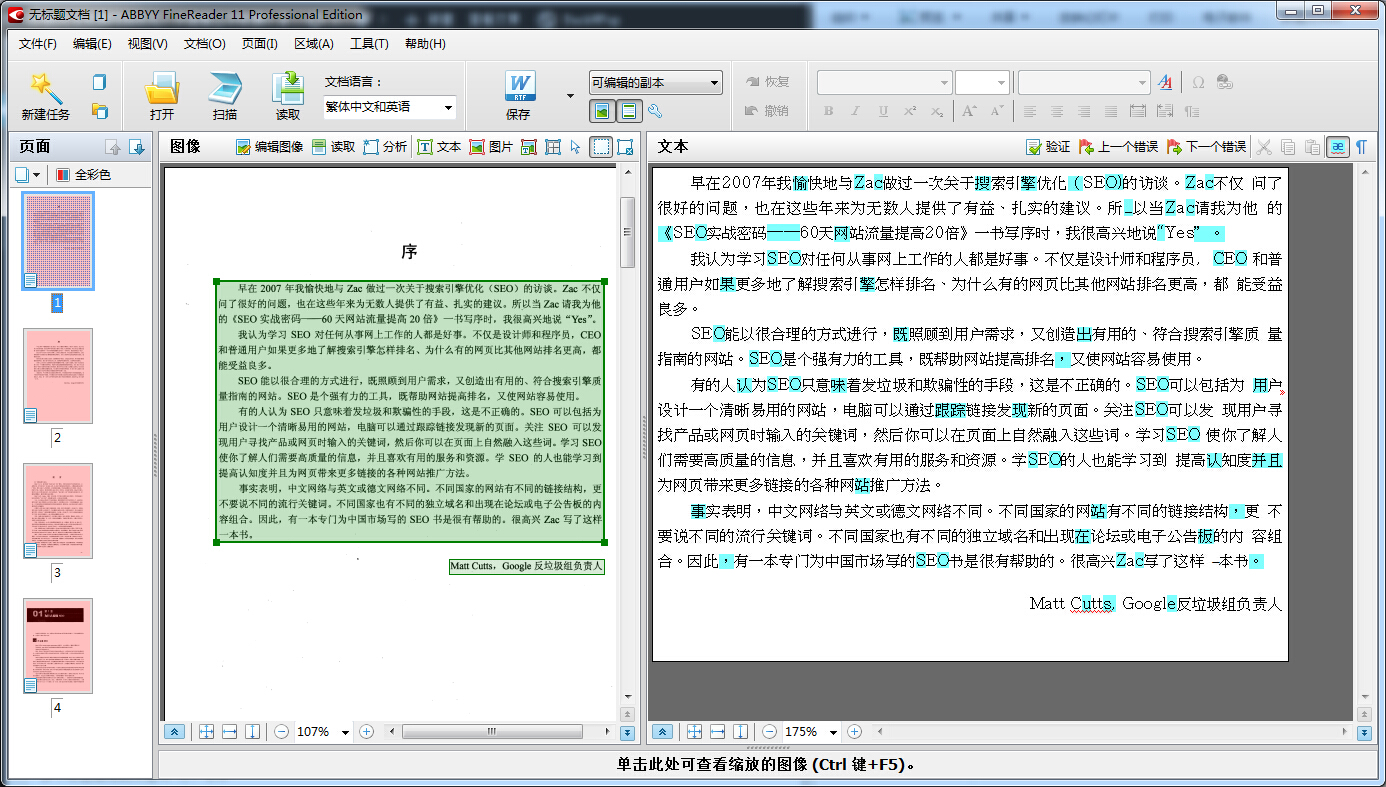Click the Image pane fit-to-width icon
The width and height of the screenshot is (1386, 787).
pyautogui.click(x=229, y=732)
